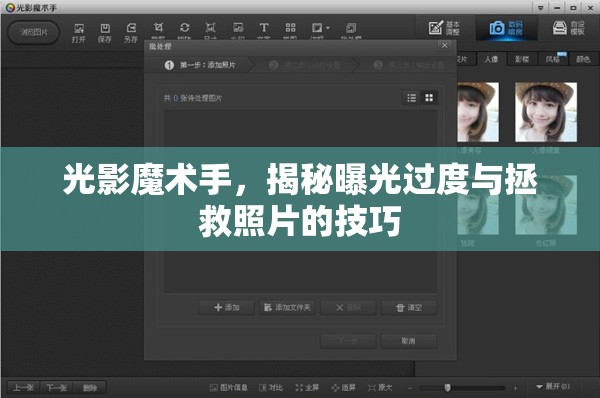Image resolution: width=600 pixels, height=398 pixels.
Task: Click the 光影魔术手 app logo
Action: (x=10, y=8)
